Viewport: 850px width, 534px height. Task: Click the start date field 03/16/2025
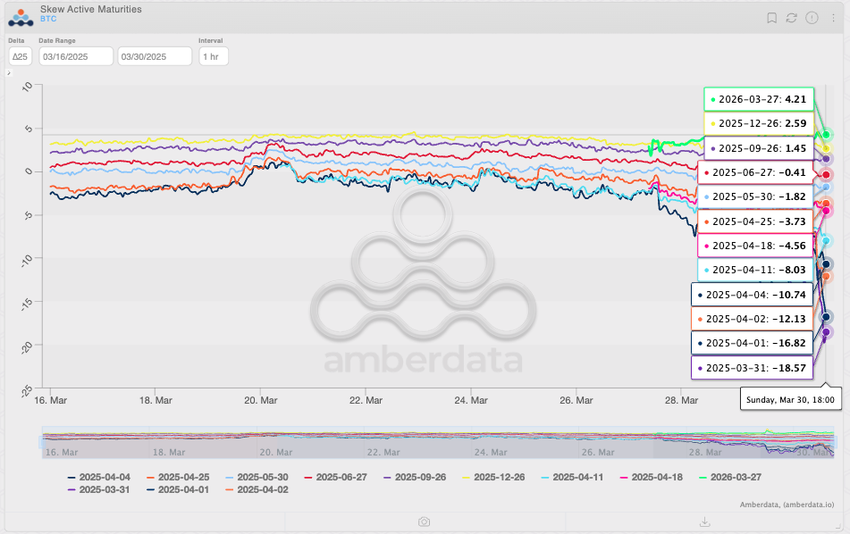75,56
